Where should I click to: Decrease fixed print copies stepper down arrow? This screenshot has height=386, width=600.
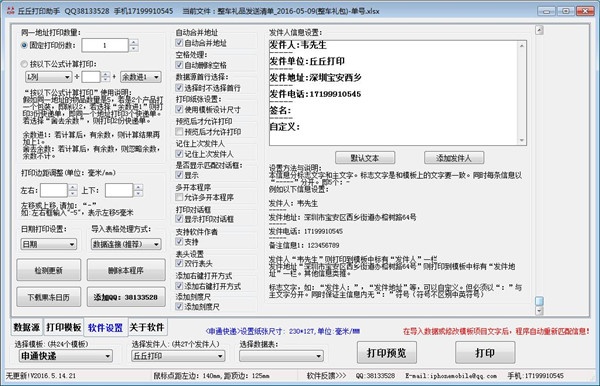134,48
